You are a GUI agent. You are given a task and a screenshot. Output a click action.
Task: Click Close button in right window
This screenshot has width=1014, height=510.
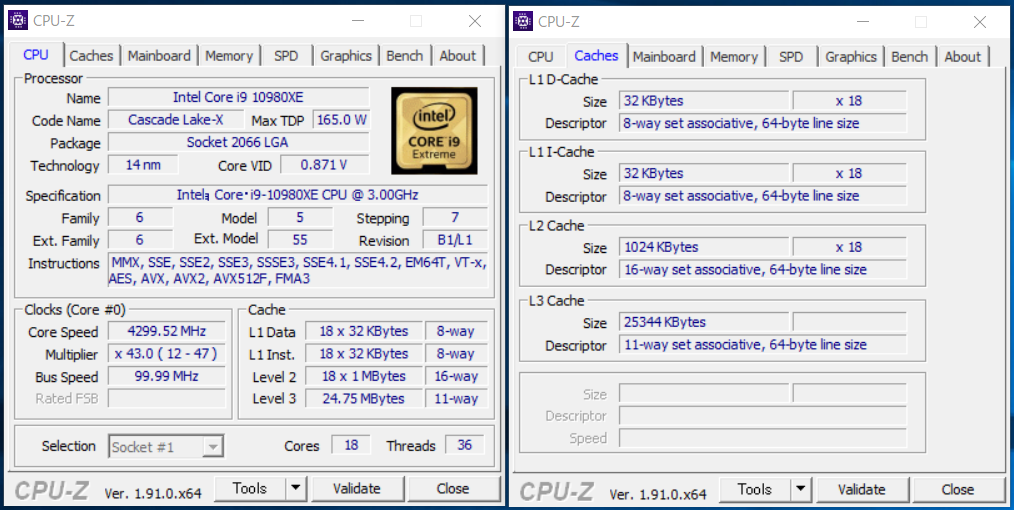[x=958, y=489]
